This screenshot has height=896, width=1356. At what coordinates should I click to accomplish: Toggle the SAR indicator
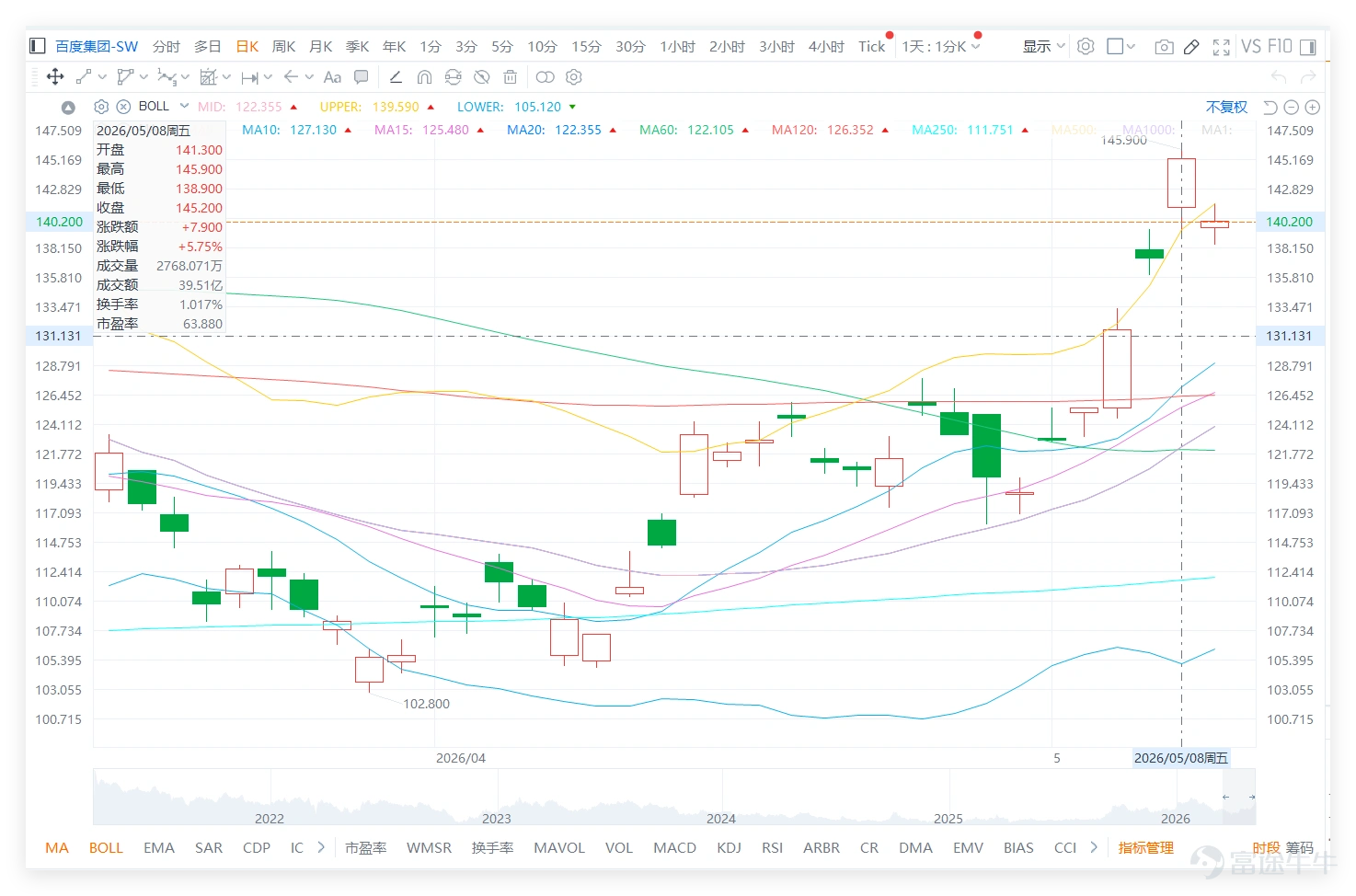(x=209, y=847)
